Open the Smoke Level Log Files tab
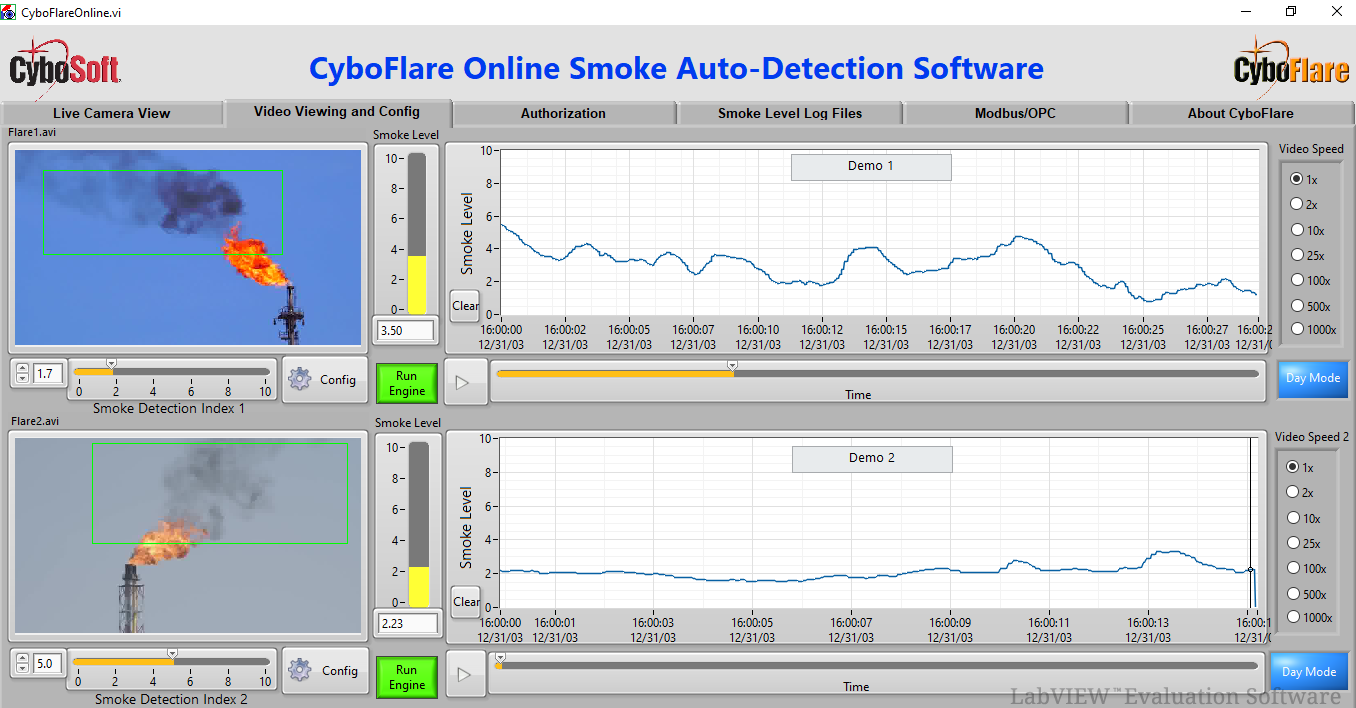This screenshot has height=708, width=1356. pyautogui.click(x=789, y=113)
